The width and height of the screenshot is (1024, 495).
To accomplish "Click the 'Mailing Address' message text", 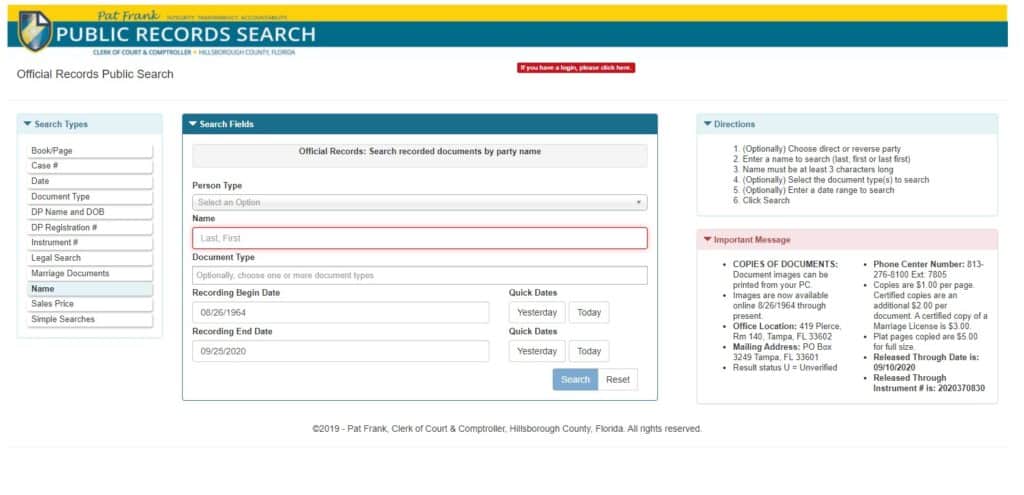I will (782, 352).
